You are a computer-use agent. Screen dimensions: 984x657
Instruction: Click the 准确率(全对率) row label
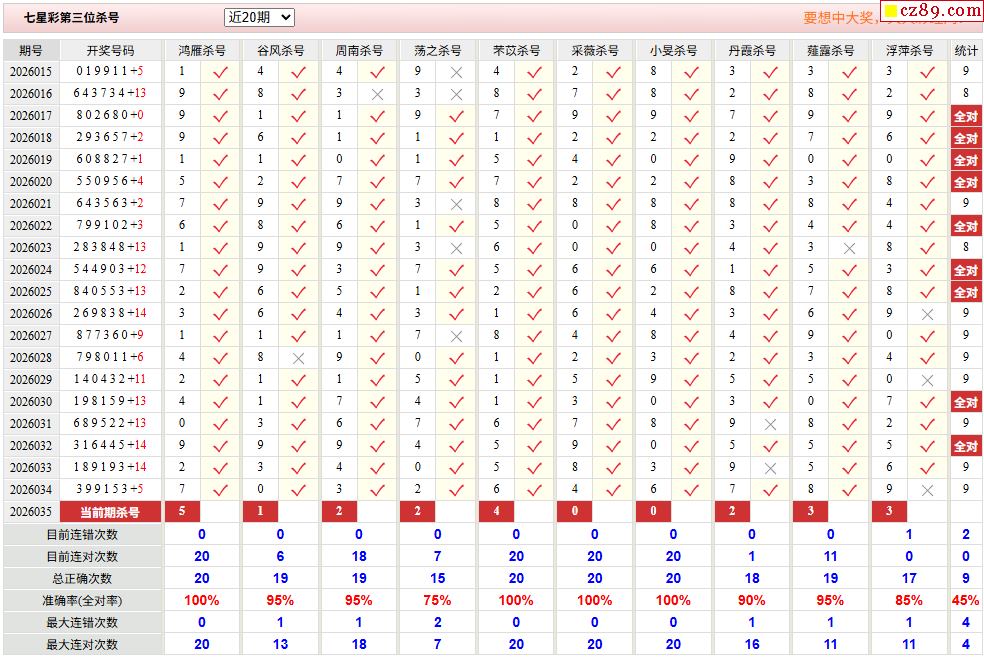coord(83,601)
